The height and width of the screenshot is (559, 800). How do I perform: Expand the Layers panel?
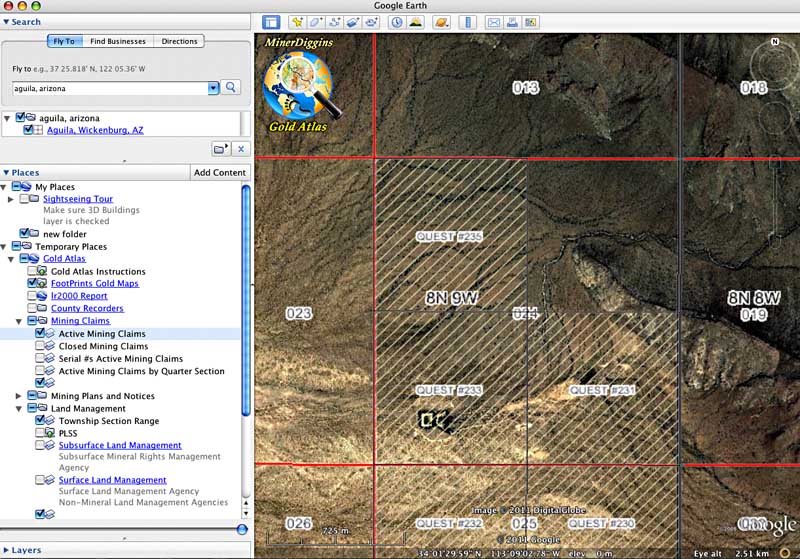(x=6, y=550)
